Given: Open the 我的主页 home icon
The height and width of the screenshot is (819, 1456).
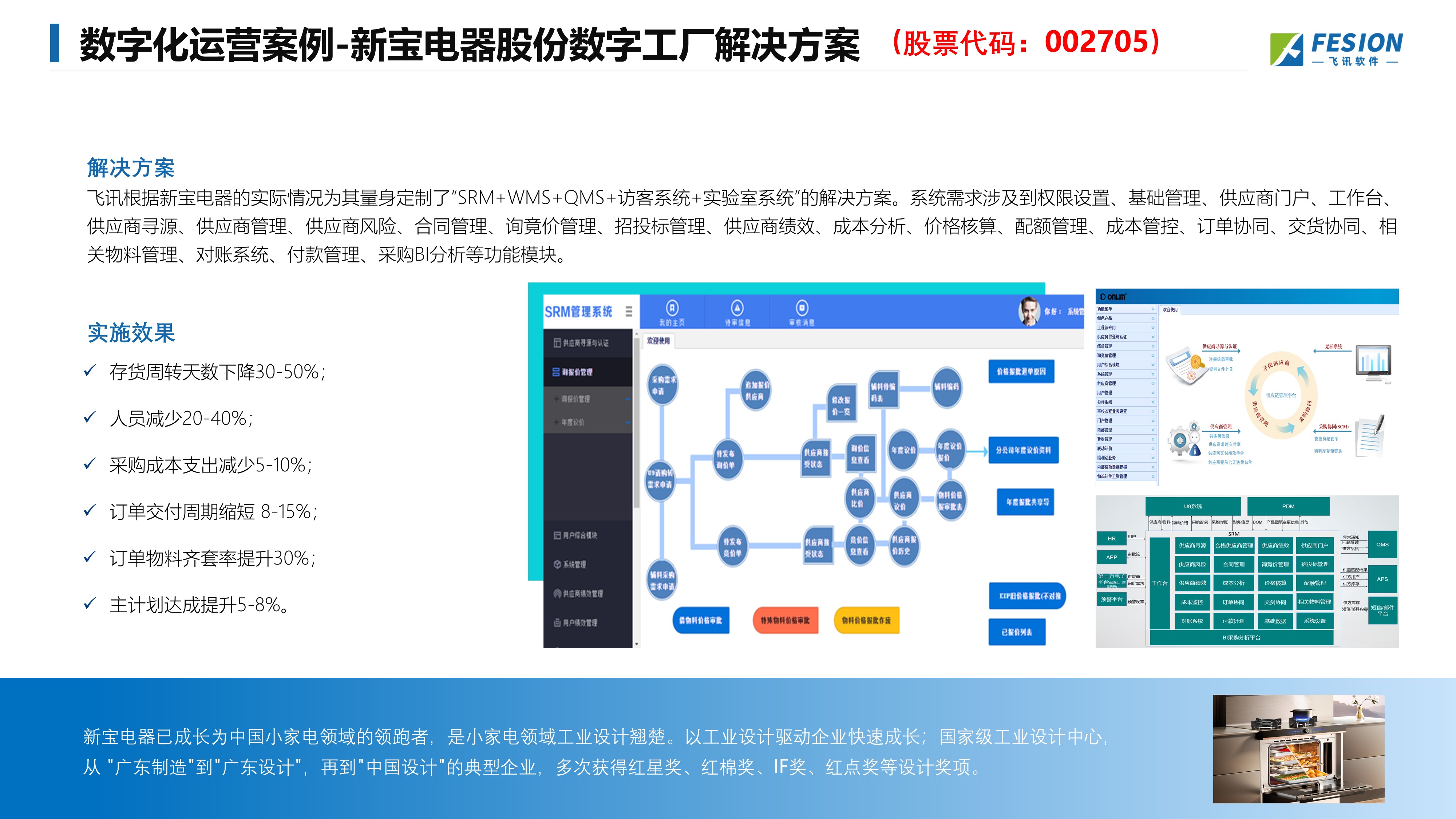Looking at the screenshot, I should 672,308.
